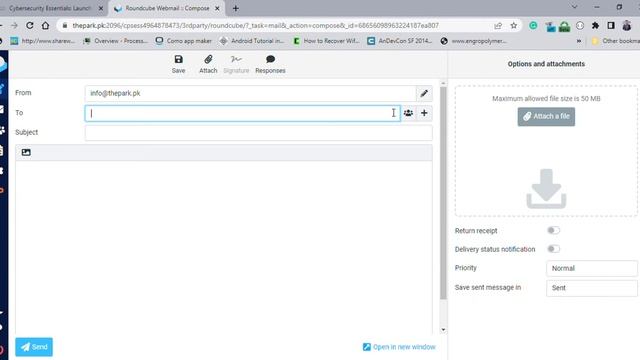This screenshot has height=360, width=640.
Task: Enable the Return receipt switch
Action: (553, 231)
